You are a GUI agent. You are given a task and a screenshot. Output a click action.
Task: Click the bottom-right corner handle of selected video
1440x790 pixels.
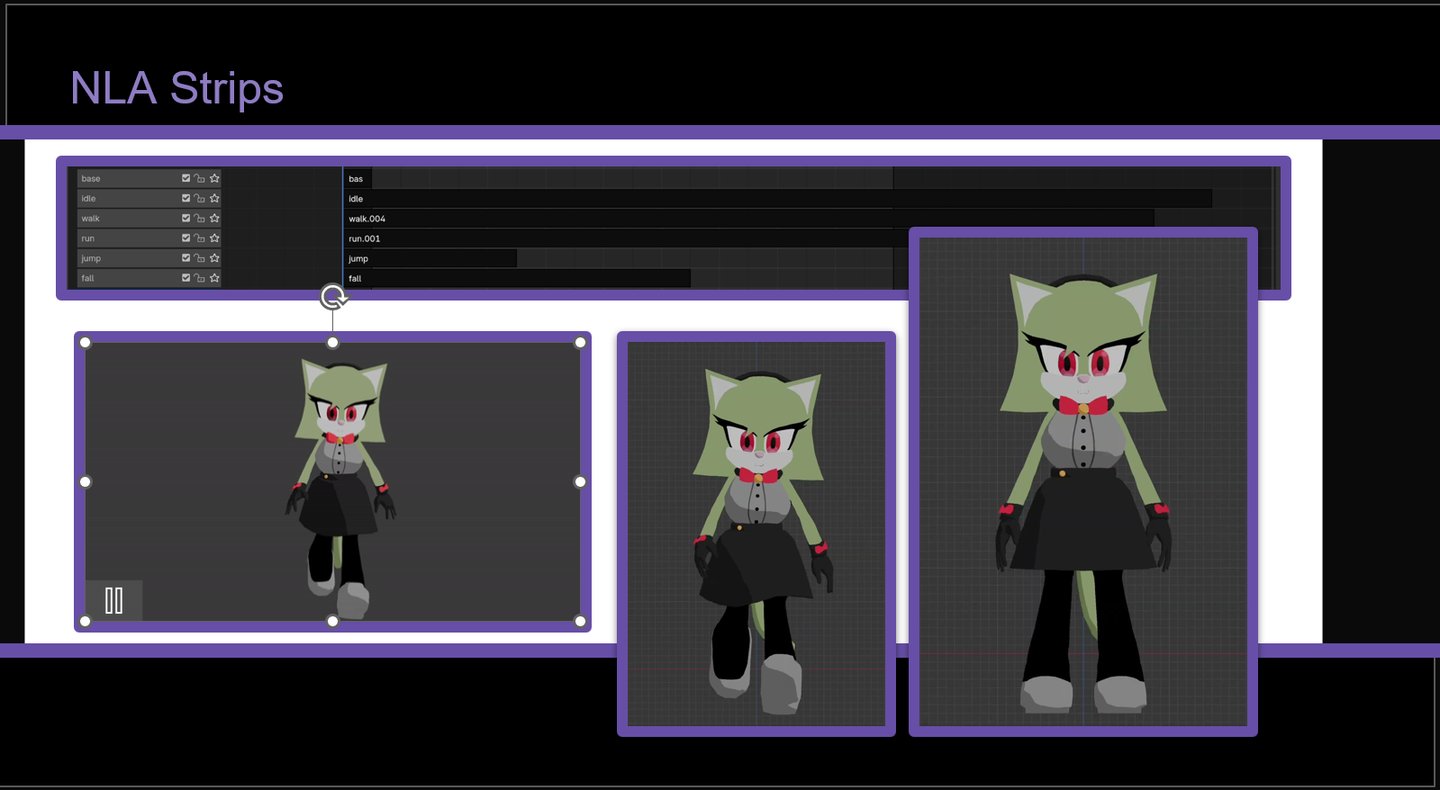(x=580, y=621)
